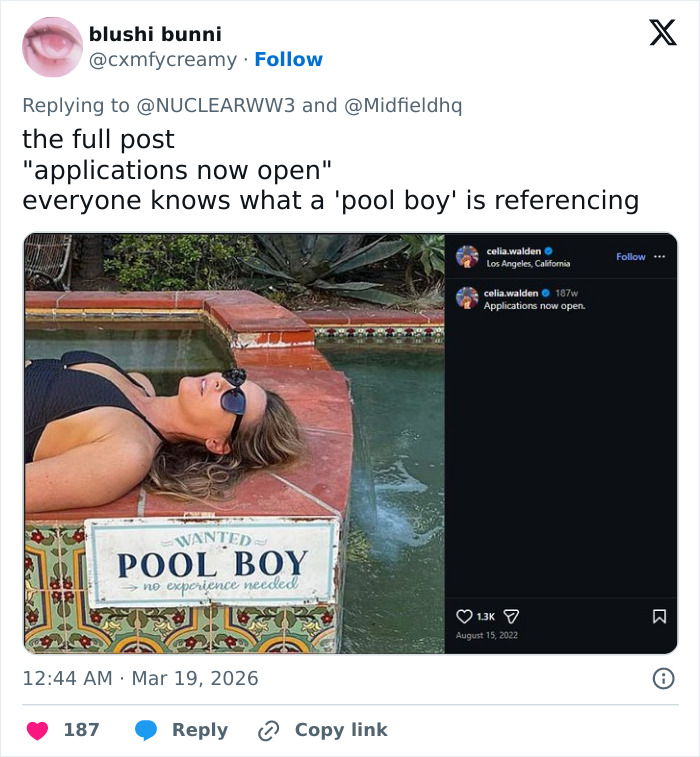Click the blushi bunni display name
Image resolution: width=700 pixels, height=757 pixels.
[155, 34]
